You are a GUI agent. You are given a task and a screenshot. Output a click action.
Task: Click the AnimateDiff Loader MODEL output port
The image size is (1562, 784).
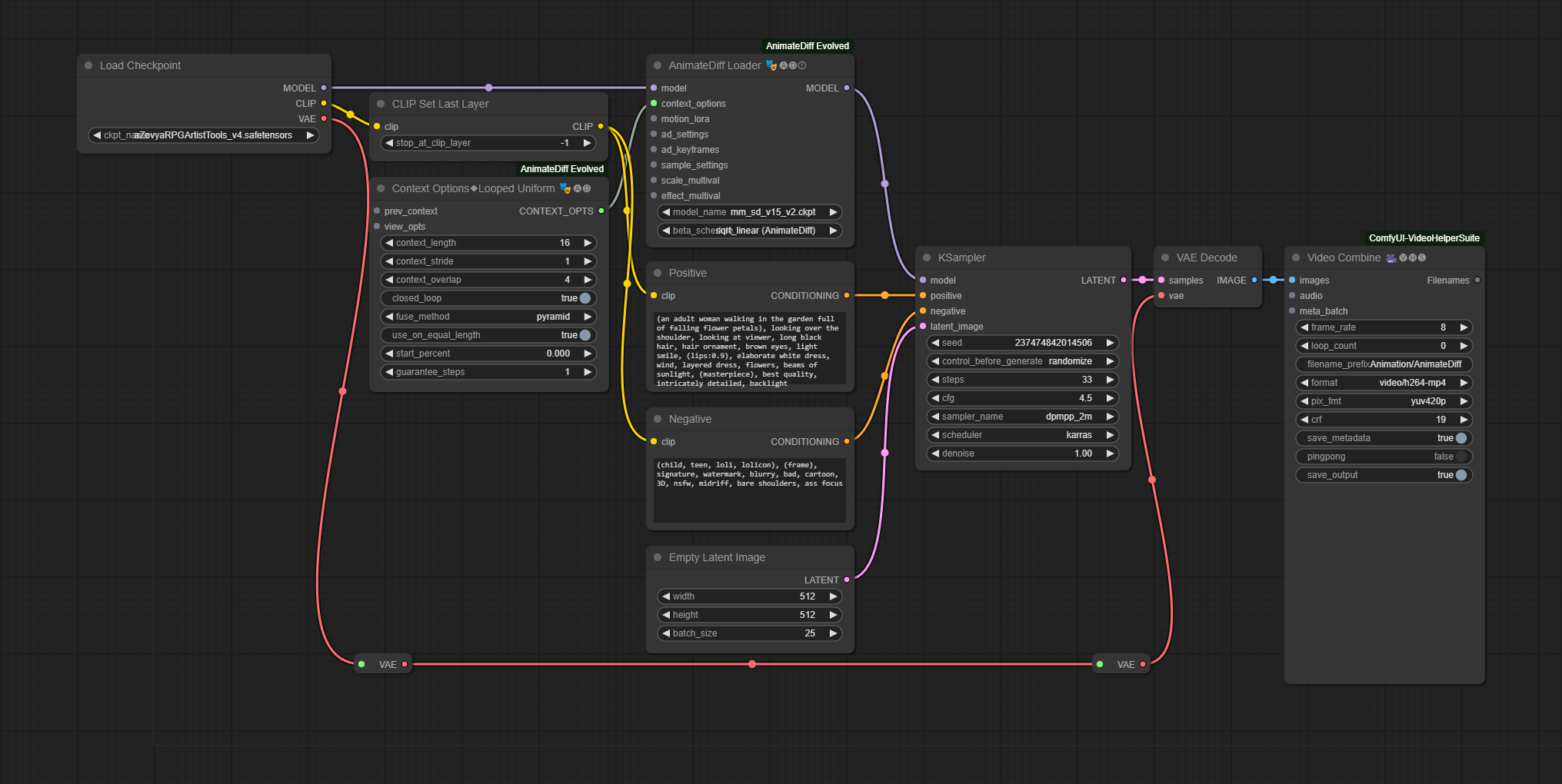pos(847,88)
